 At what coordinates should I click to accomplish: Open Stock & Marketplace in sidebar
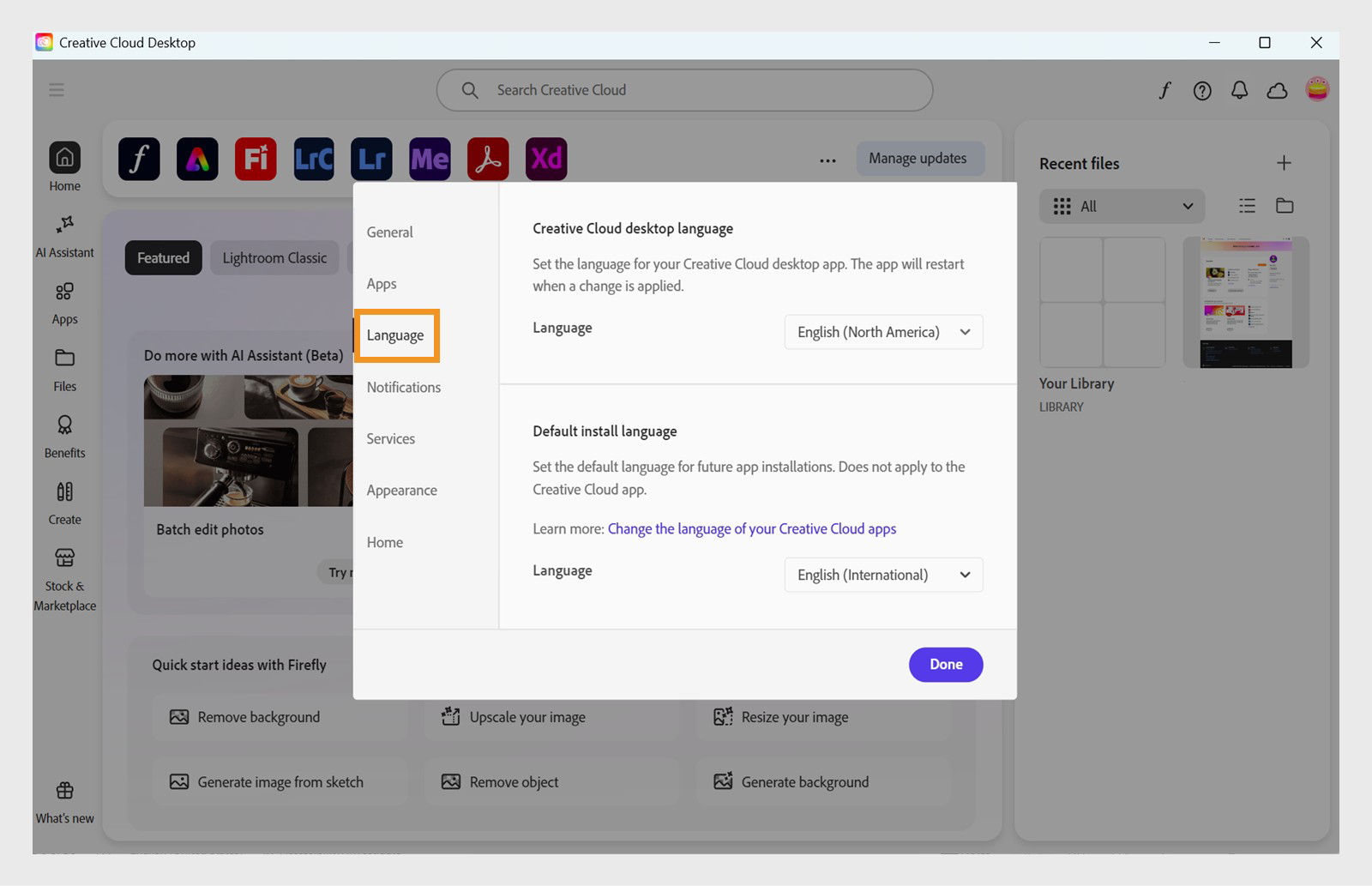click(x=64, y=580)
